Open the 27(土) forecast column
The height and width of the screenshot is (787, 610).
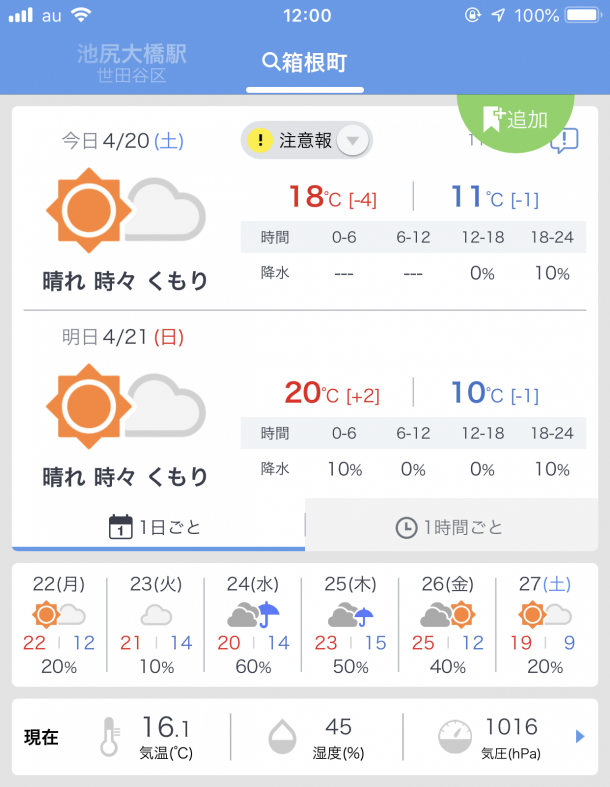pos(545,625)
